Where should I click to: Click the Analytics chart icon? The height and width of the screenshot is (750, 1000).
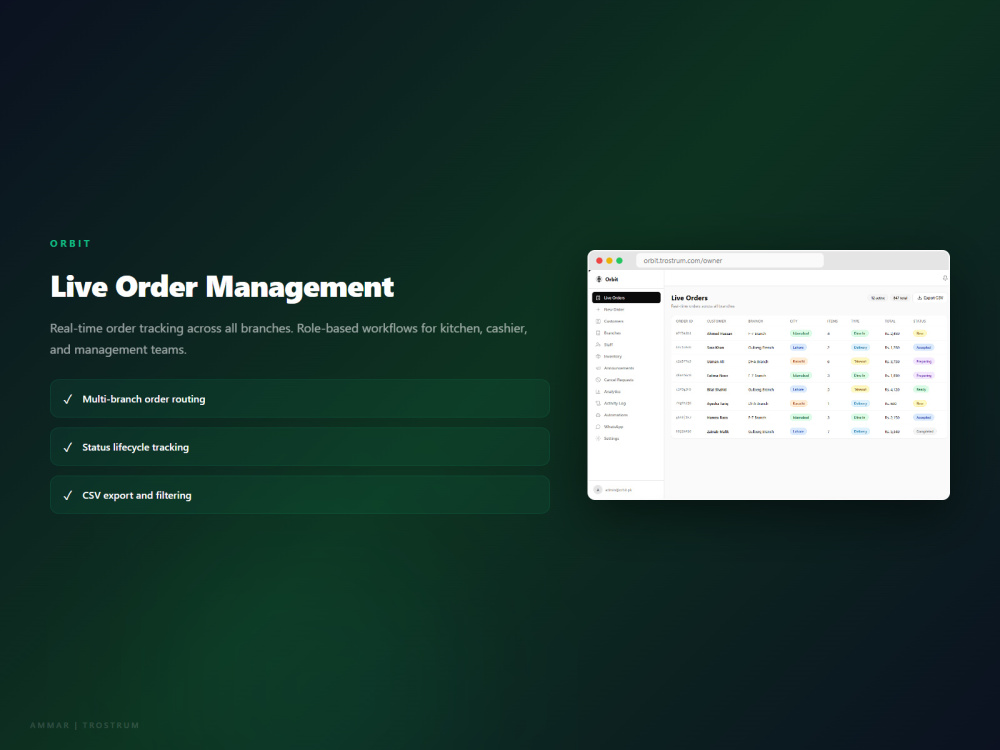pos(598,392)
